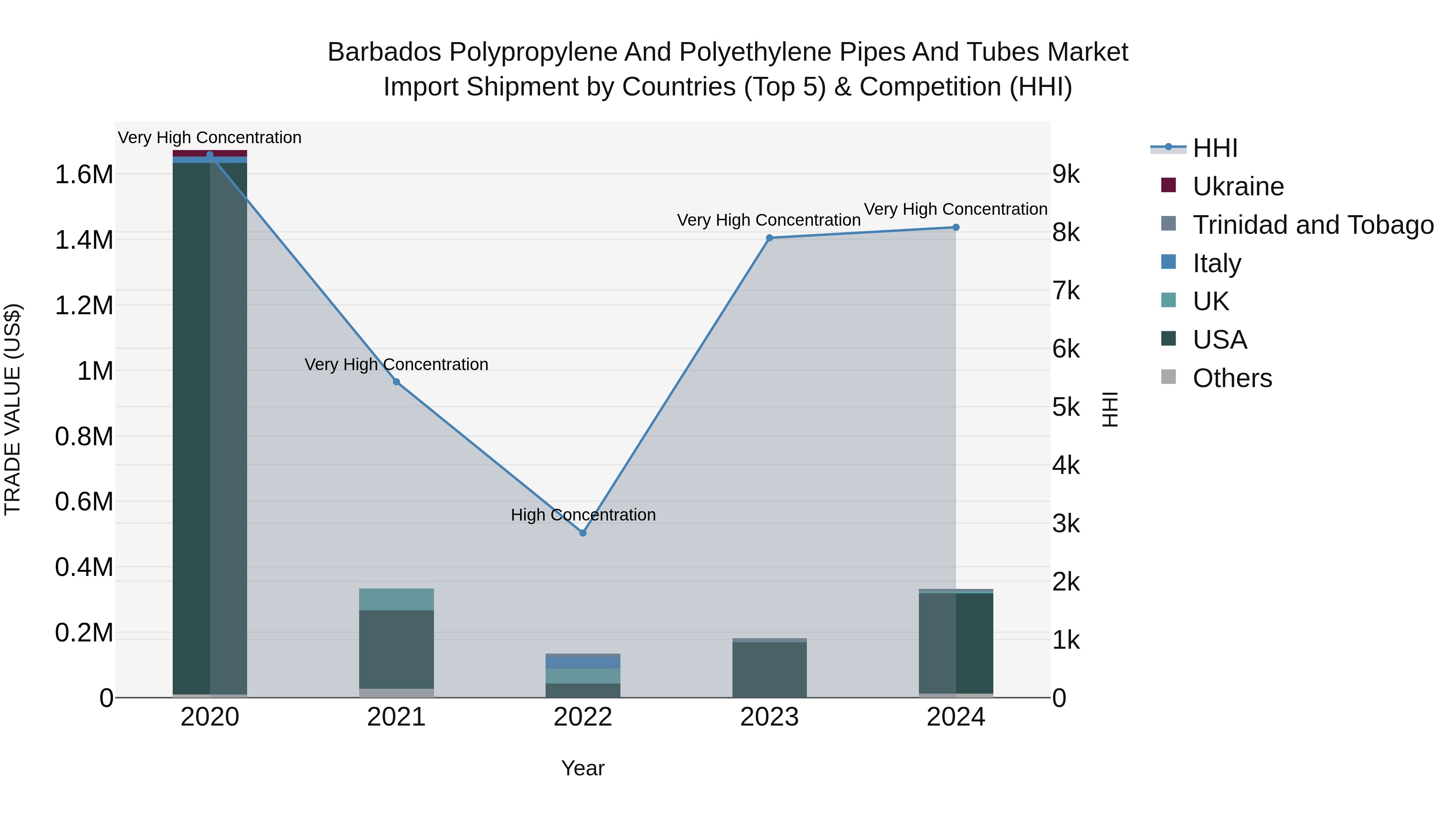Click the chart title text
The image size is (1456, 819).
[x=728, y=69]
